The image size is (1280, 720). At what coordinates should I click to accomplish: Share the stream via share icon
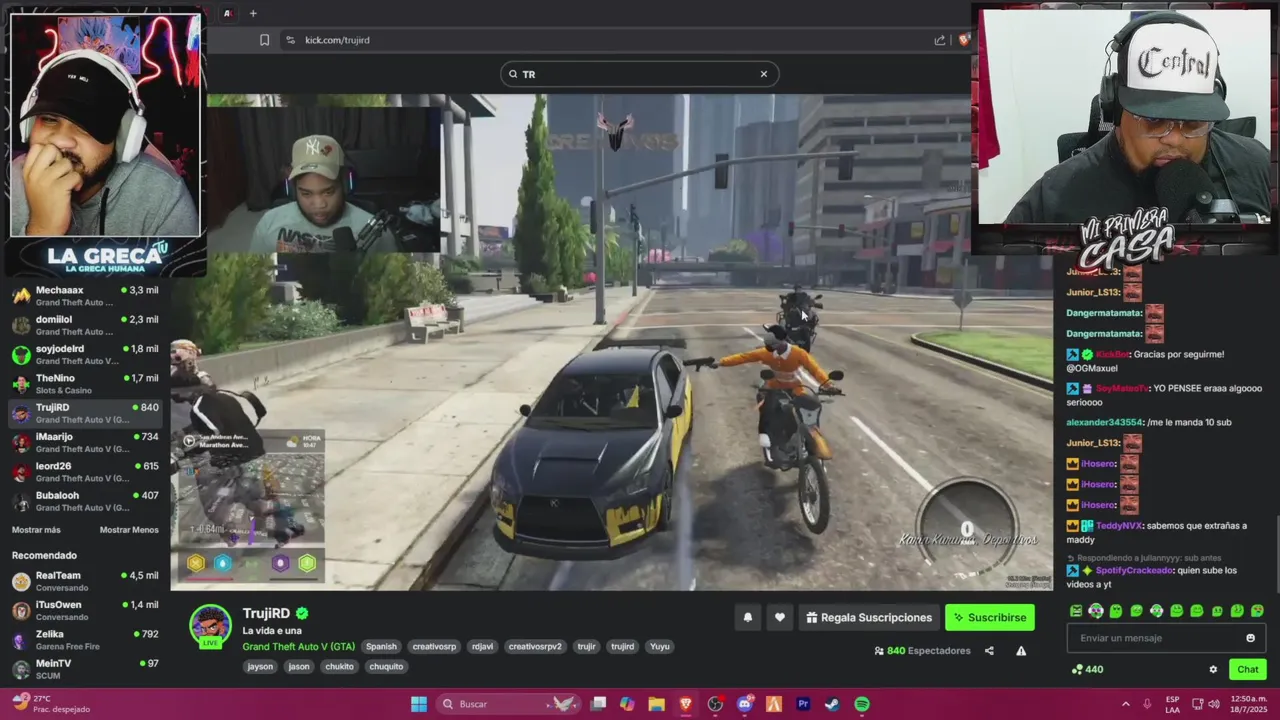pyautogui.click(x=989, y=650)
